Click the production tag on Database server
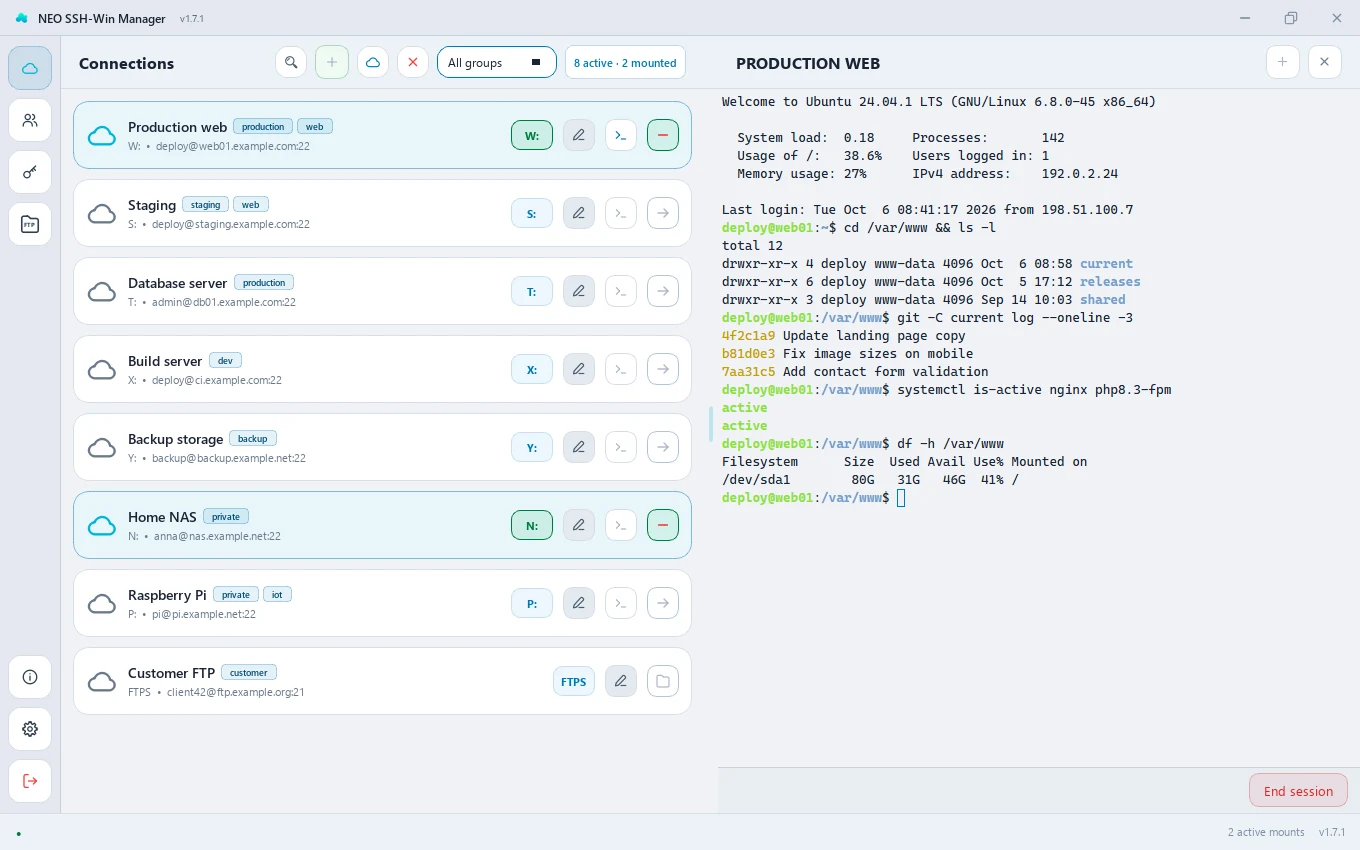1360x850 pixels. pos(264,282)
